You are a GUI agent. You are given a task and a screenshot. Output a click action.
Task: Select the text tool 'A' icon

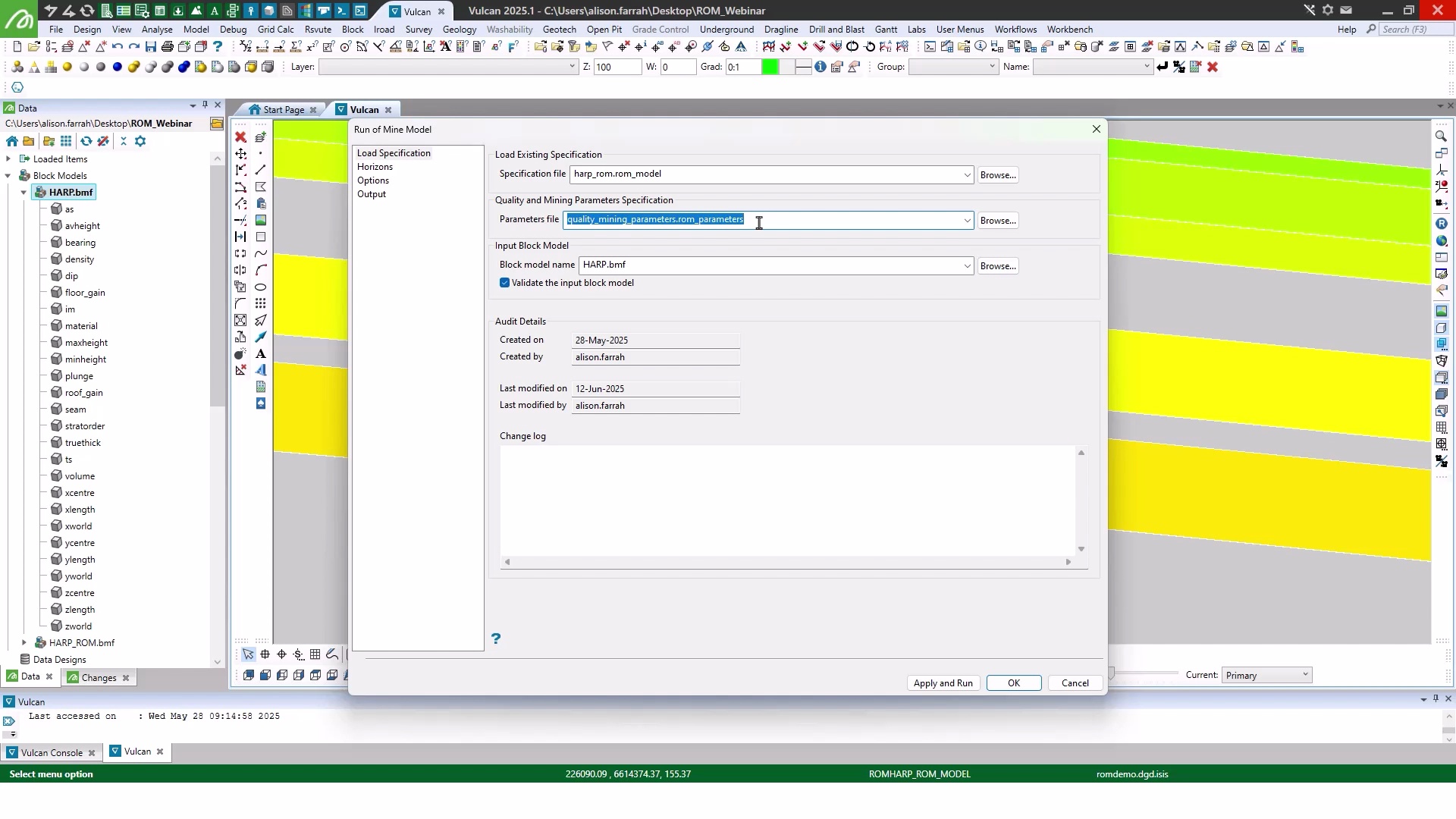261,353
